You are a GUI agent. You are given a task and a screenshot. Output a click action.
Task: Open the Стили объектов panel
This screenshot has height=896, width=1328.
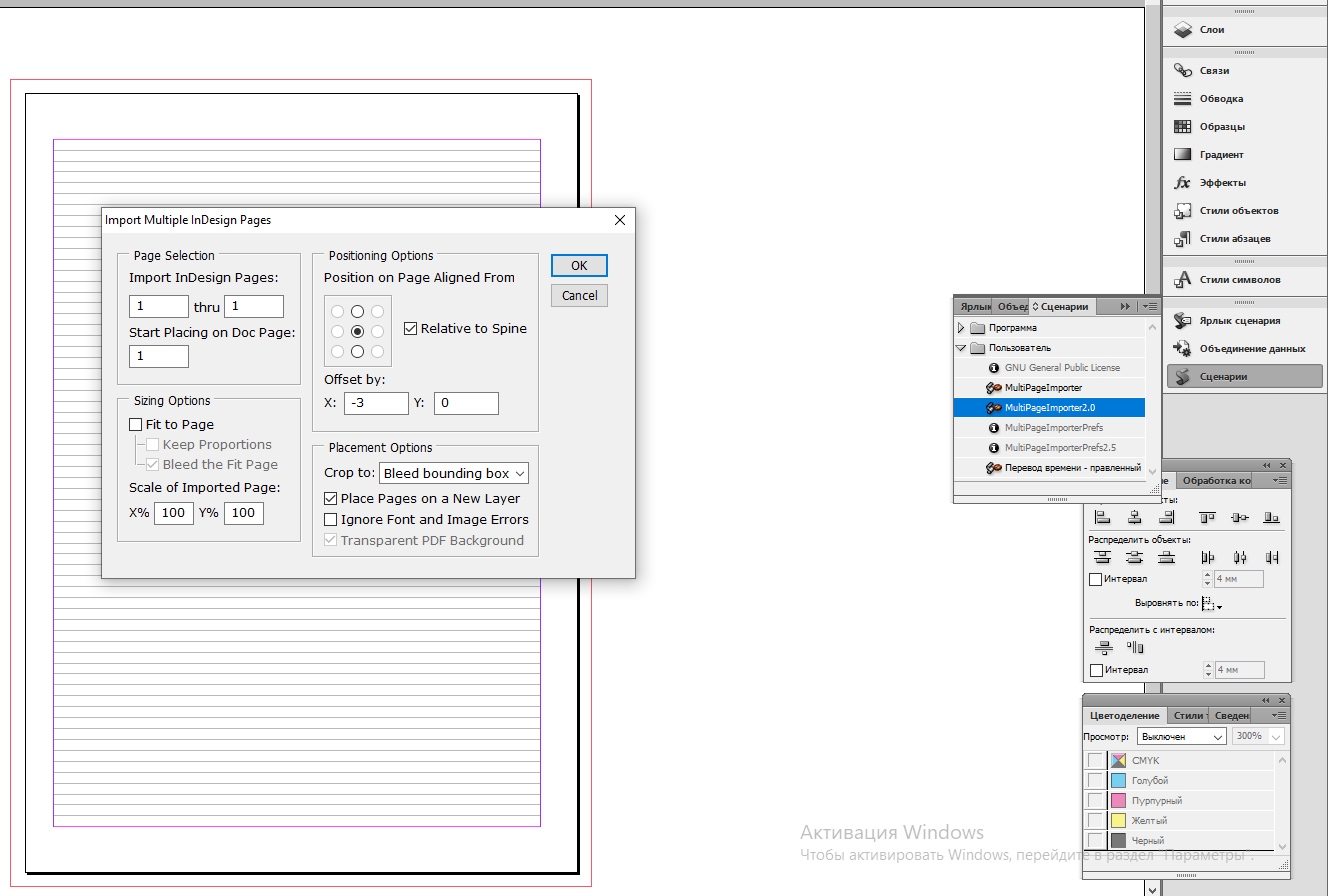(x=1244, y=211)
